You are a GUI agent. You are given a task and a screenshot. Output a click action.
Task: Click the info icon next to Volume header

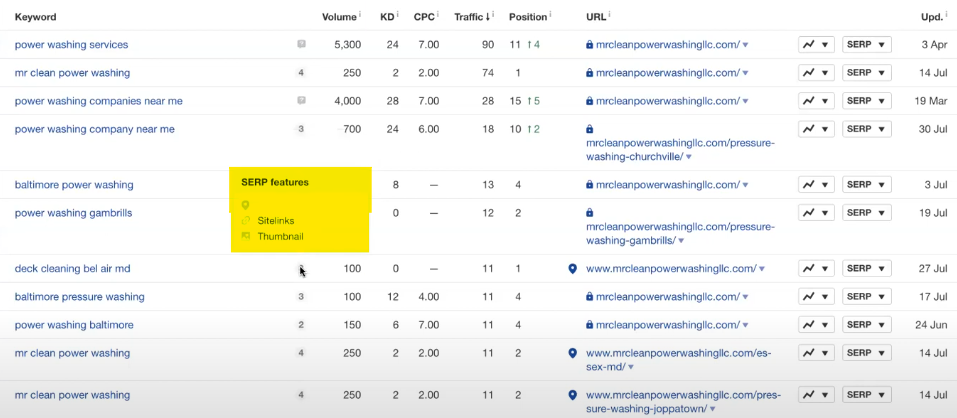pyautogui.click(x=360, y=15)
